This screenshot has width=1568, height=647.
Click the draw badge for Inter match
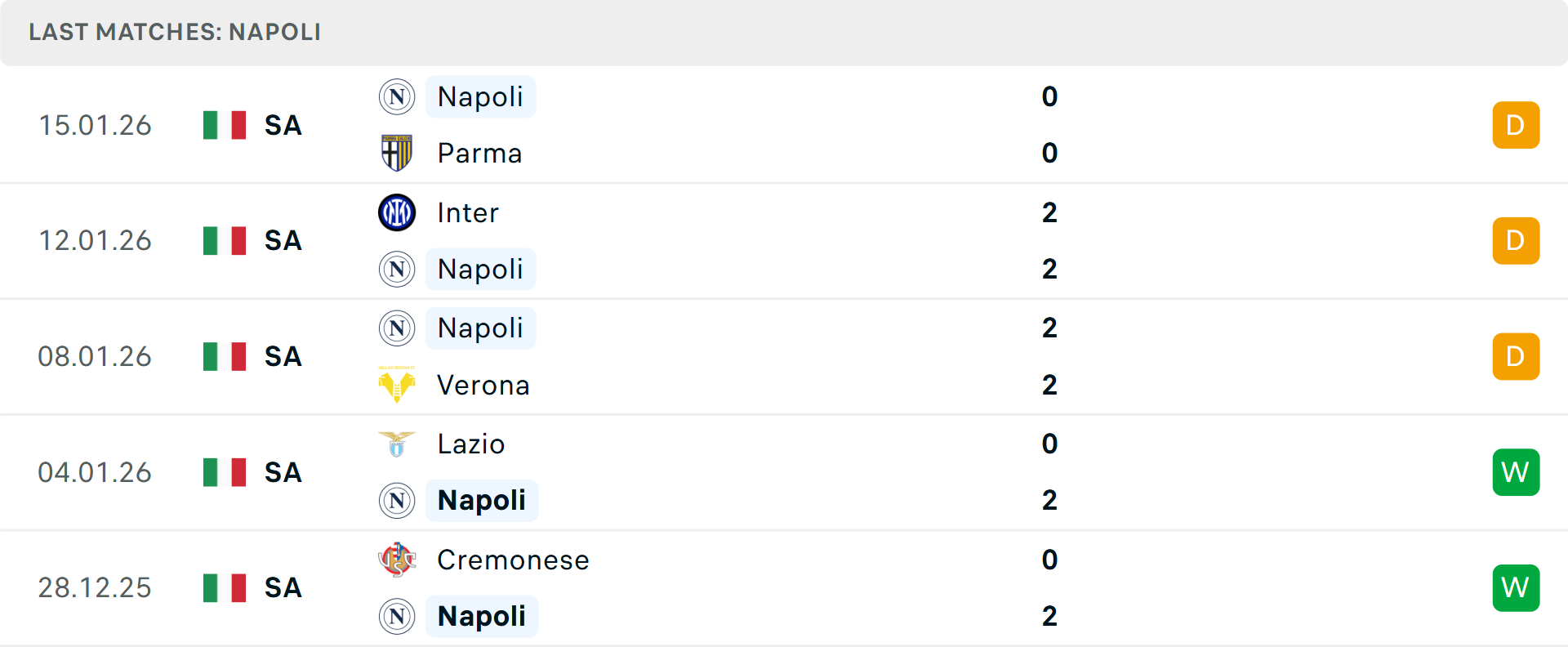click(1516, 241)
